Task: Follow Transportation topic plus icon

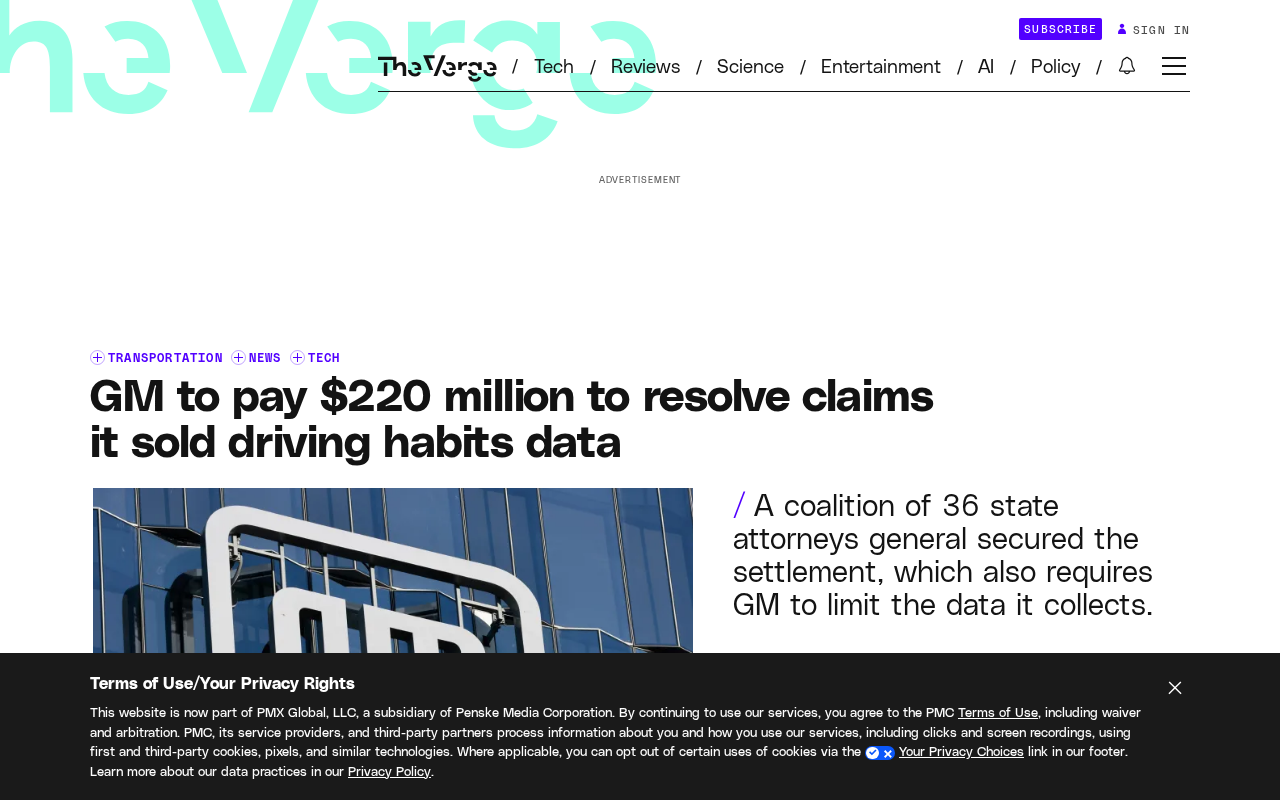Action: pyautogui.click(x=97, y=358)
